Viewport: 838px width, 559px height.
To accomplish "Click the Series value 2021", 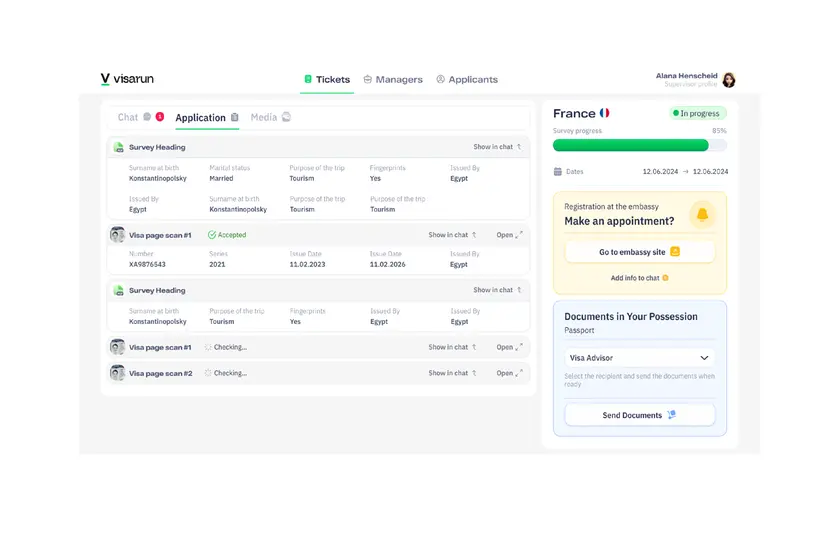I will tap(217, 265).
